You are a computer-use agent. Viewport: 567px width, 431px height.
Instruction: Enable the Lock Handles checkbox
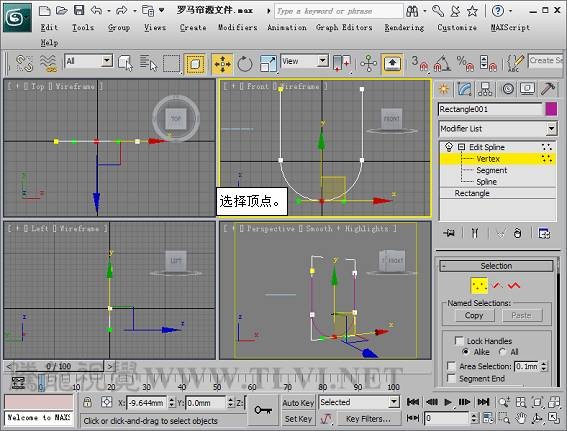pos(459,341)
